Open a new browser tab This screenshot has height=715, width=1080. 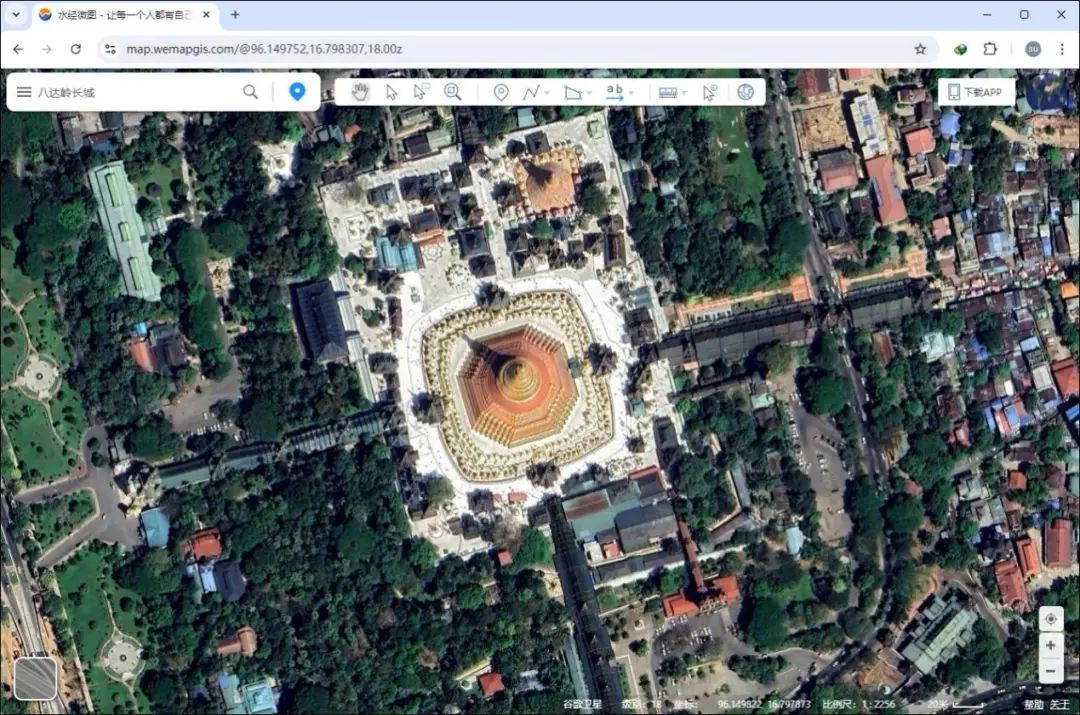235,14
